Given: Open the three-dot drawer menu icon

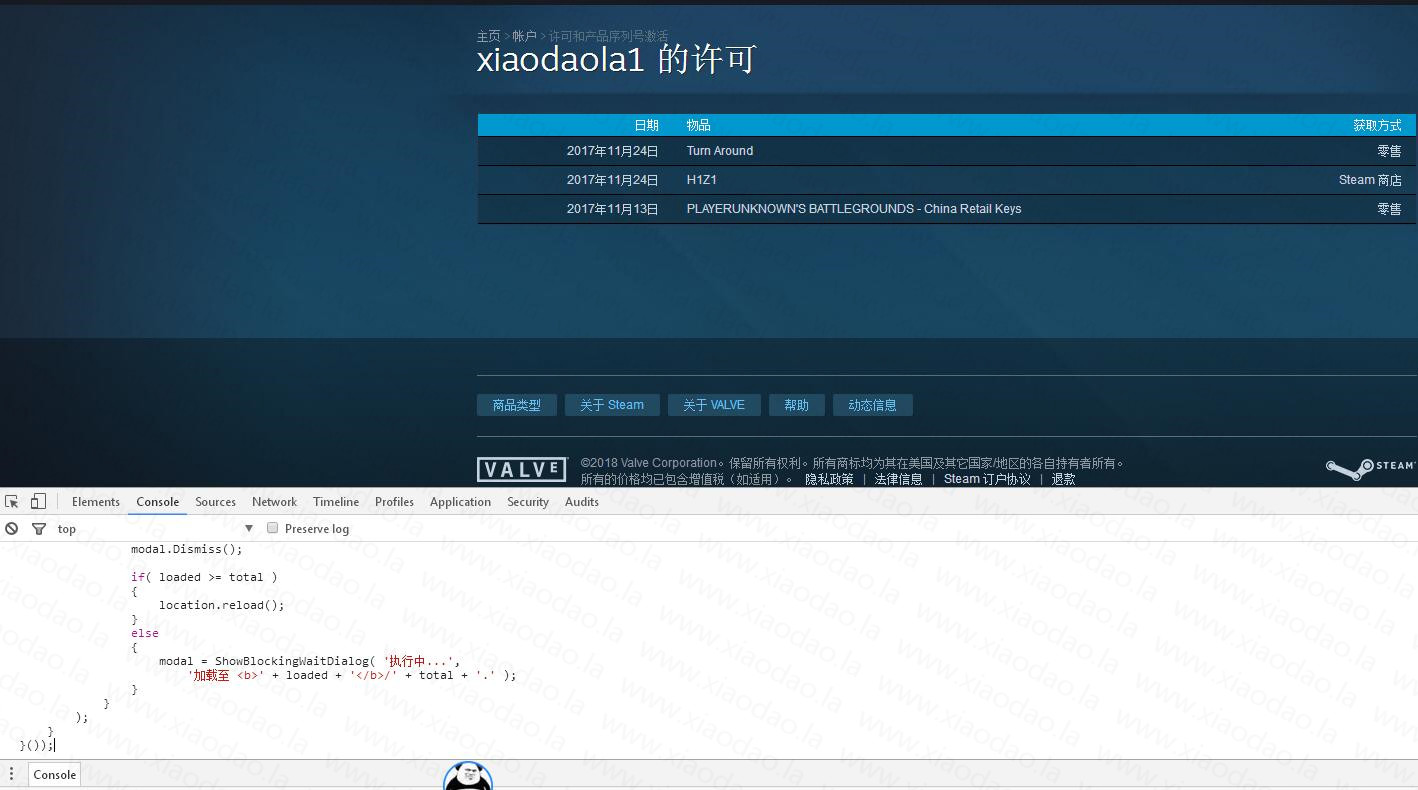Looking at the screenshot, I should pyautogui.click(x=12, y=775).
